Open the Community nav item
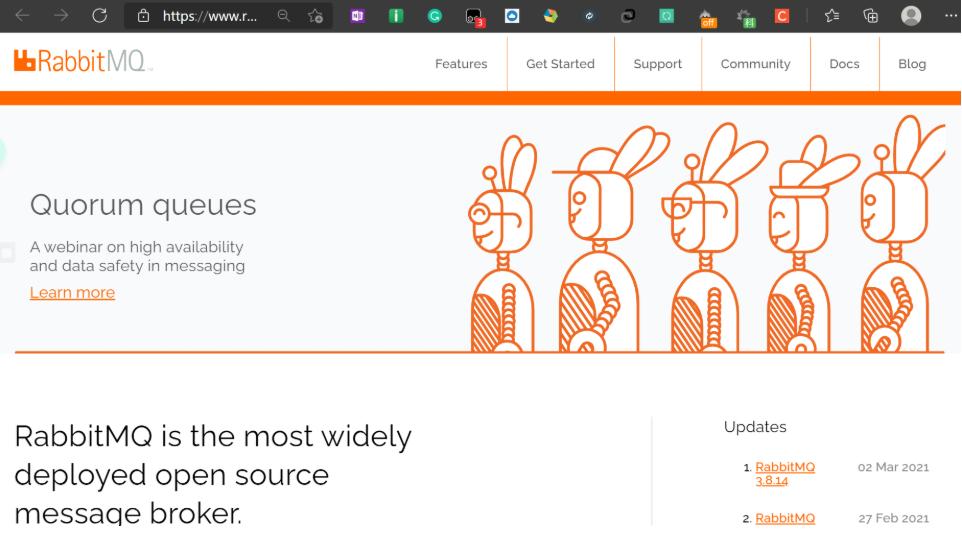This screenshot has width=962, height=556. (x=755, y=64)
